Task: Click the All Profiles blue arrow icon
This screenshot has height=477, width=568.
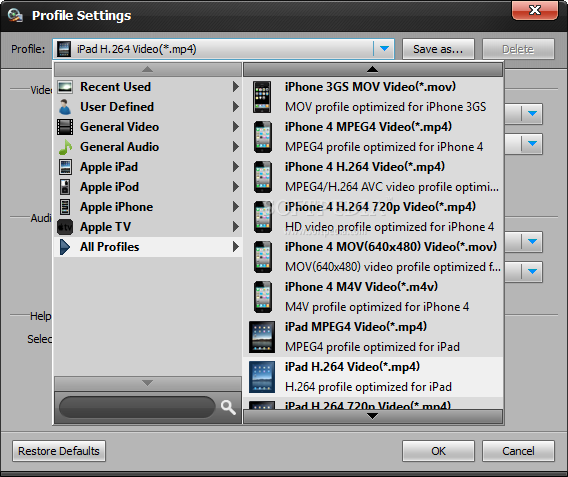Action: tap(65, 247)
